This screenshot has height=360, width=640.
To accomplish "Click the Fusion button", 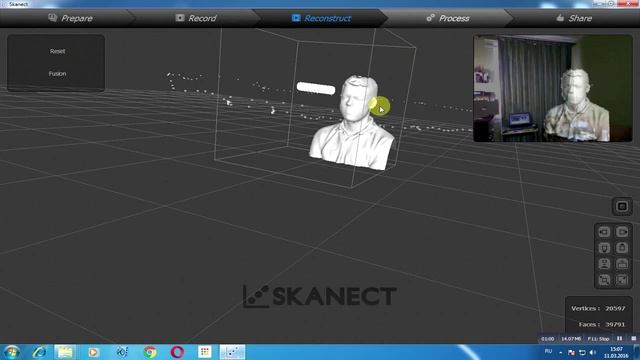I will tap(57, 74).
